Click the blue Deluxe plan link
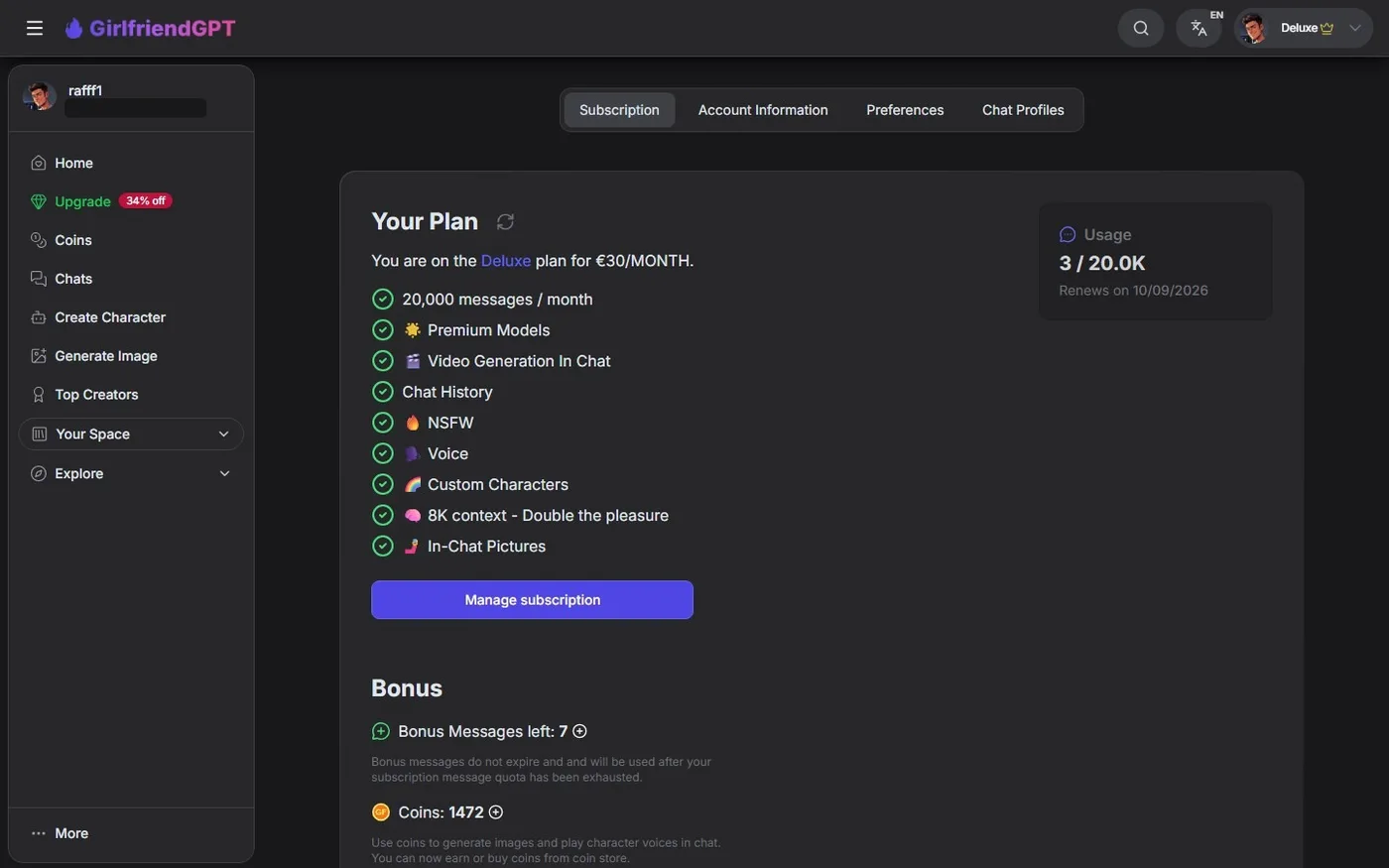 (506, 261)
